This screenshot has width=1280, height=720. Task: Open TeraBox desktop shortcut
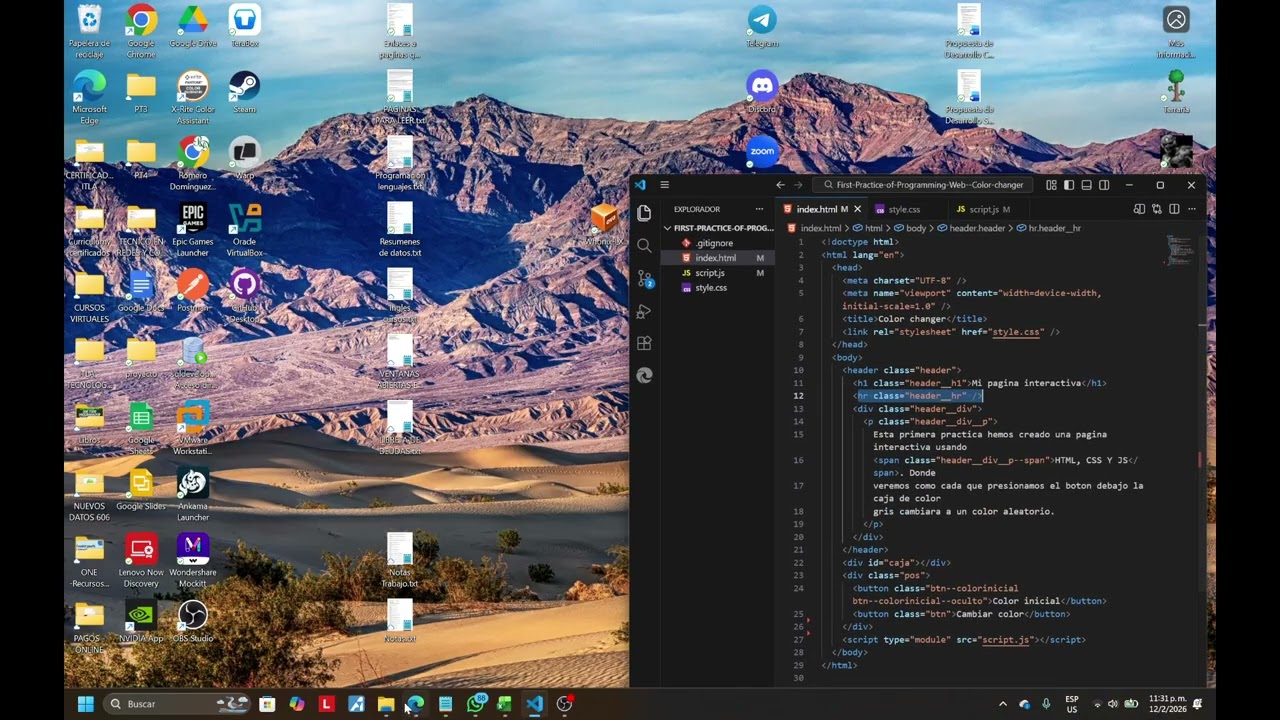245,26
